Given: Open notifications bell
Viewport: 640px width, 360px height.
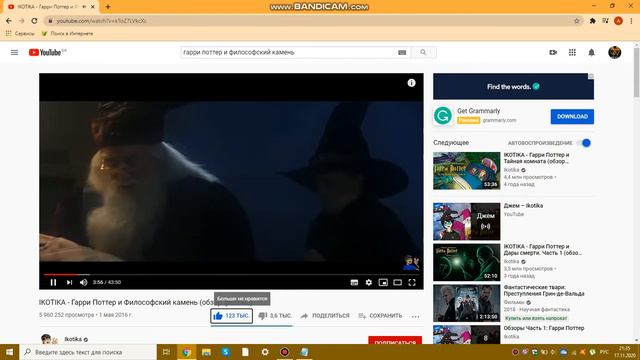Looking at the screenshot, I should pos(591,52).
